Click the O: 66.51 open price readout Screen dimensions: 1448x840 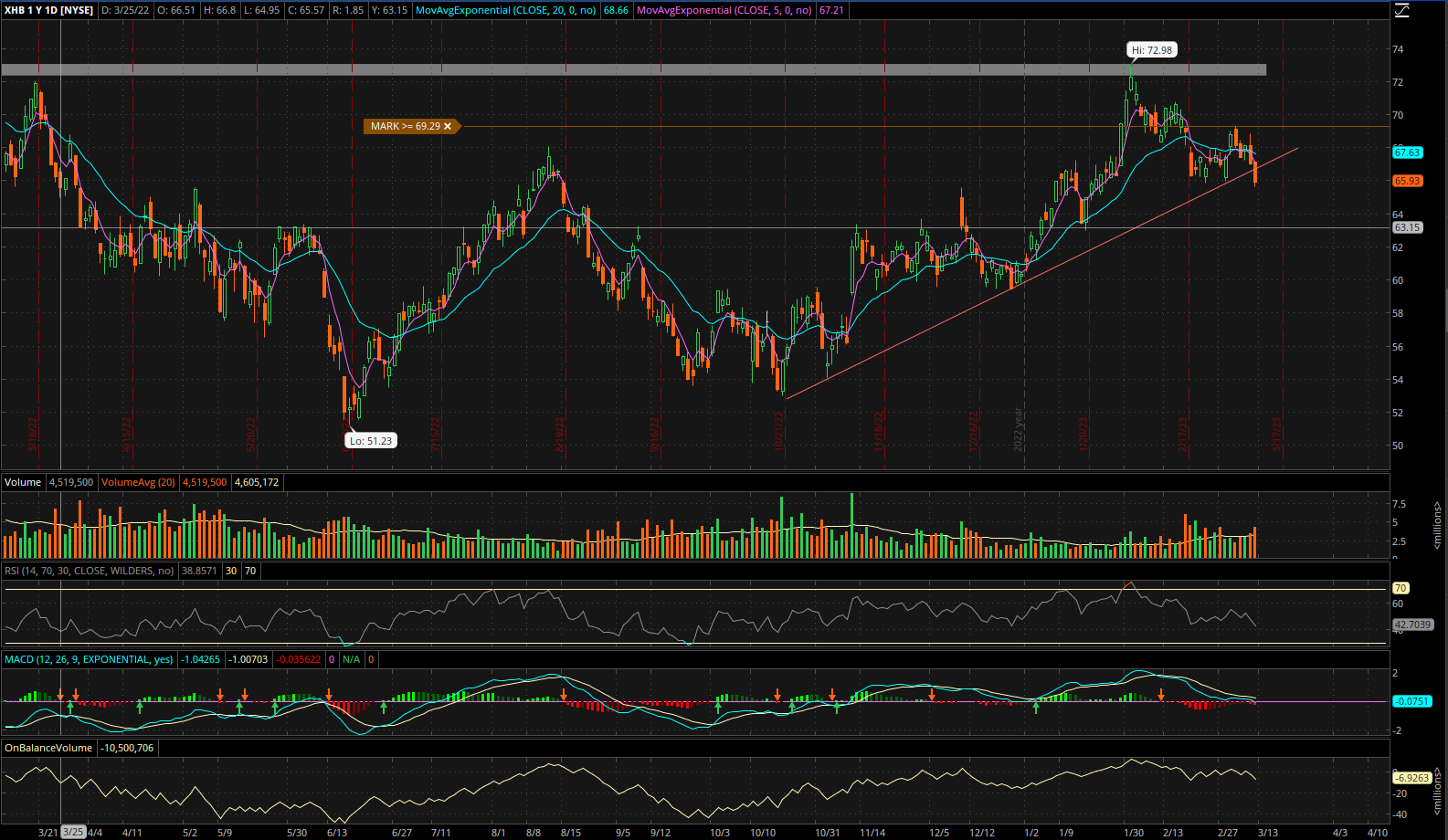tap(176, 10)
